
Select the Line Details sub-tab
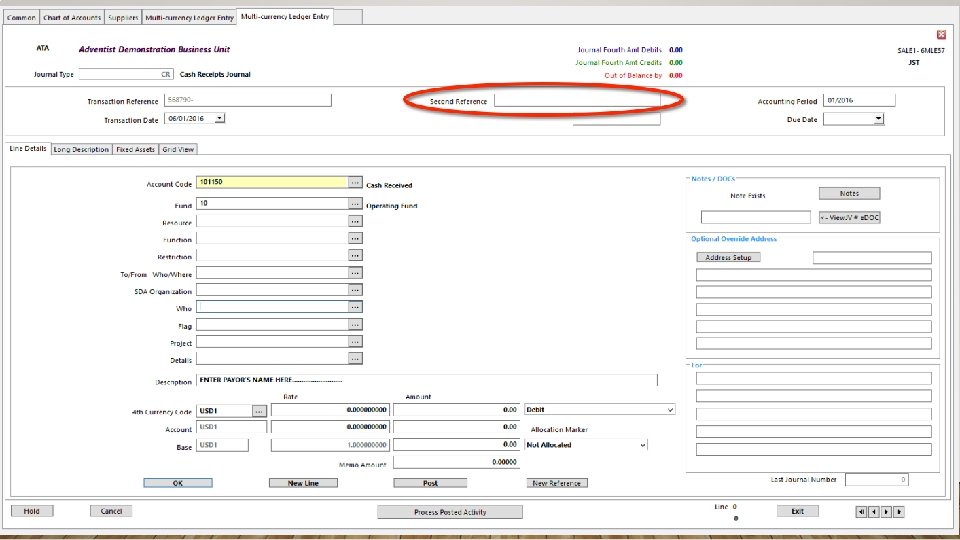coord(28,148)
